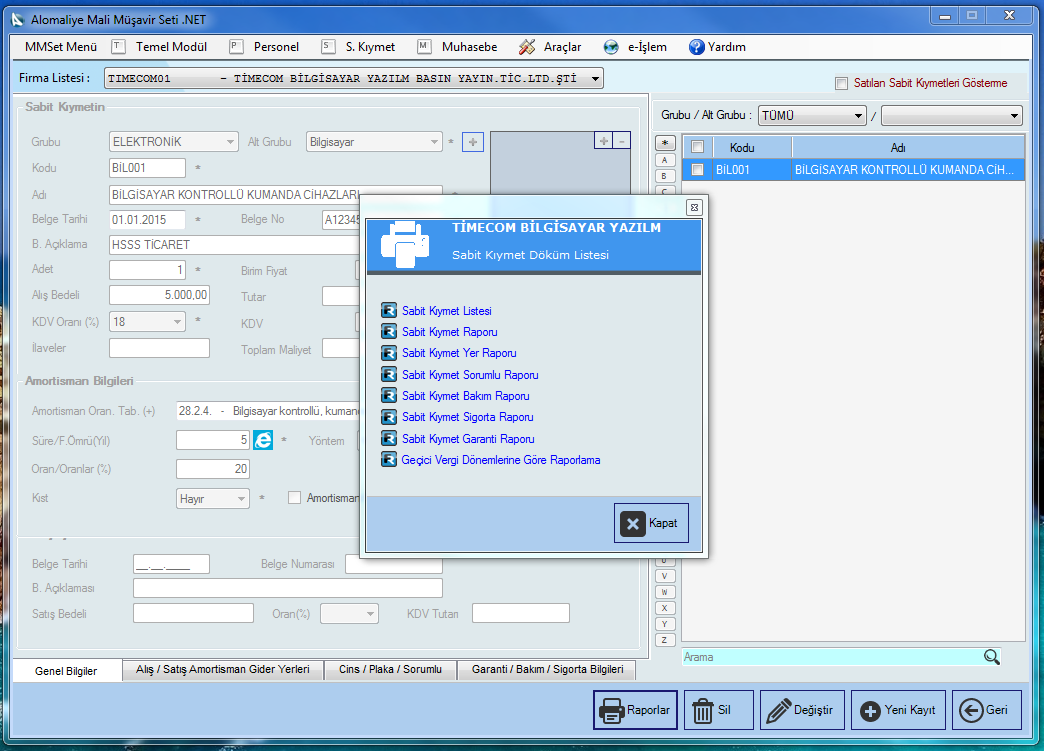Screen dimensions: 1044x751
Task: Switch to Genel Bilgiler tab
Action: [66, 670]
